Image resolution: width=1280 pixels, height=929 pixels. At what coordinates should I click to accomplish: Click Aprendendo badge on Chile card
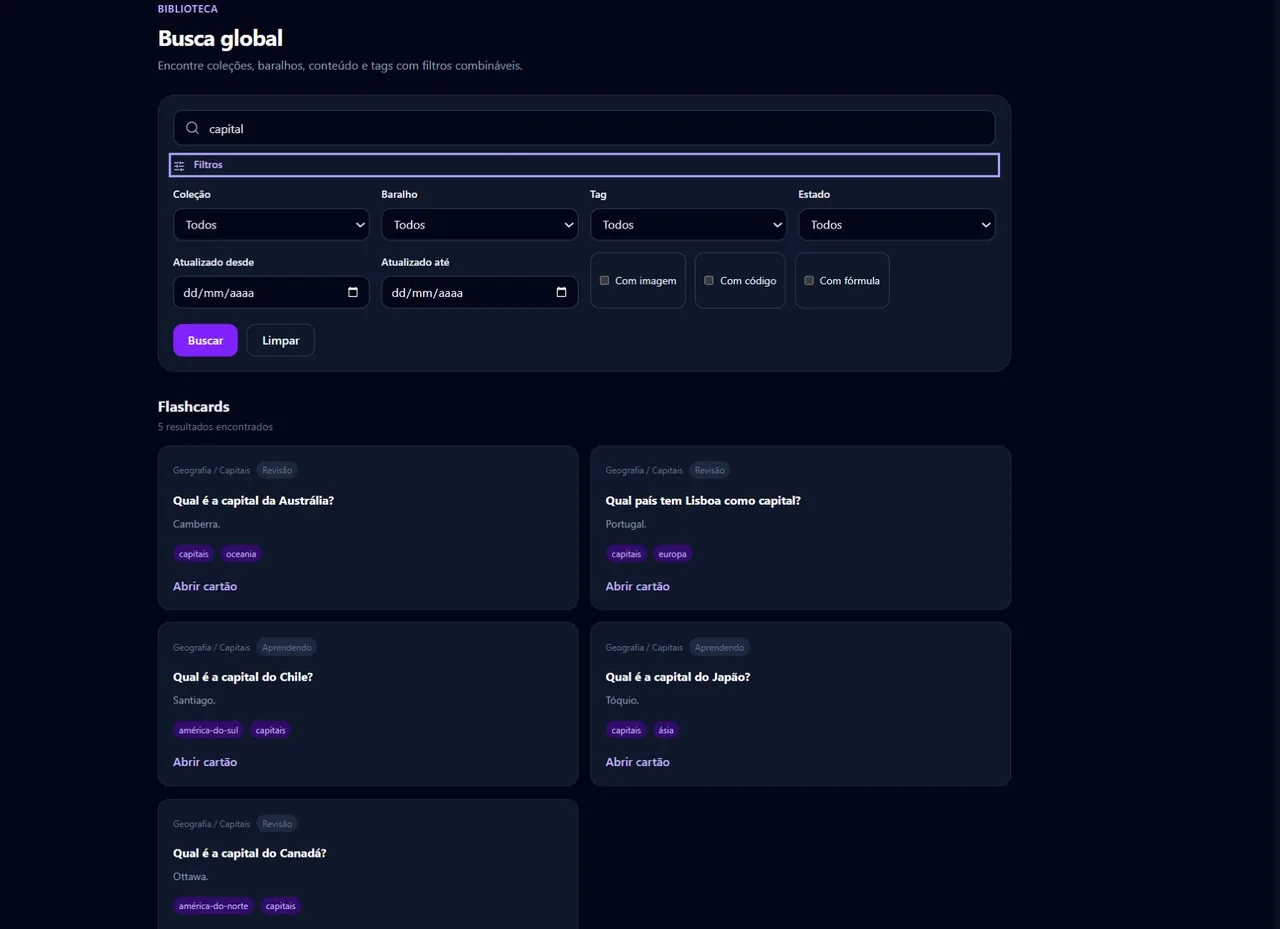click(287, 647)
